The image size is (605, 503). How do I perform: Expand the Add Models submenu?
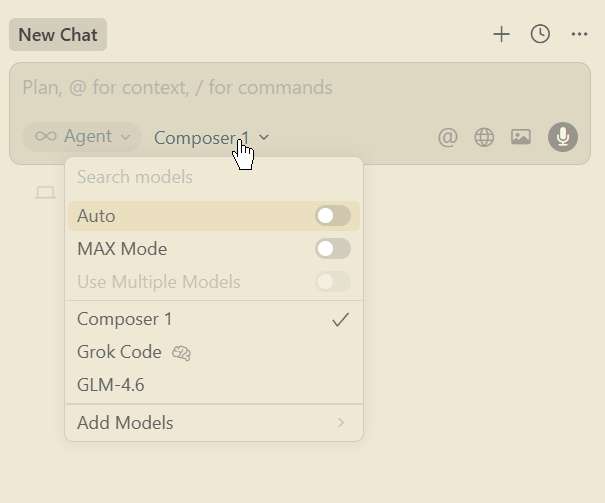[213, 423]
